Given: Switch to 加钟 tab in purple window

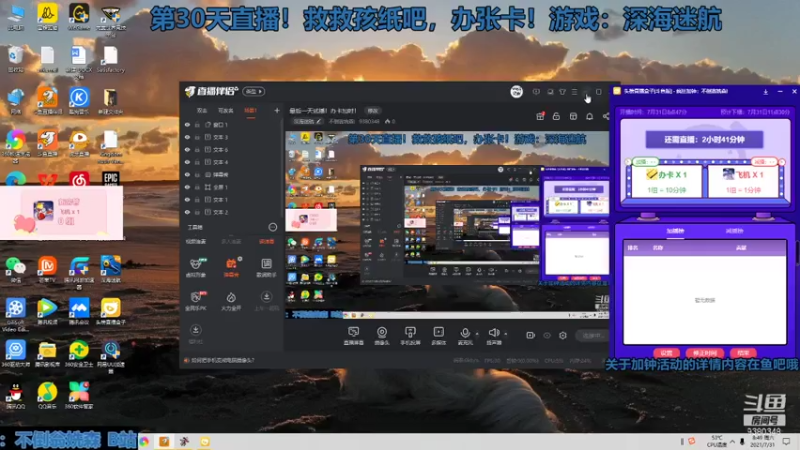Looking at the screenshot, I should [x=675, y=231].
